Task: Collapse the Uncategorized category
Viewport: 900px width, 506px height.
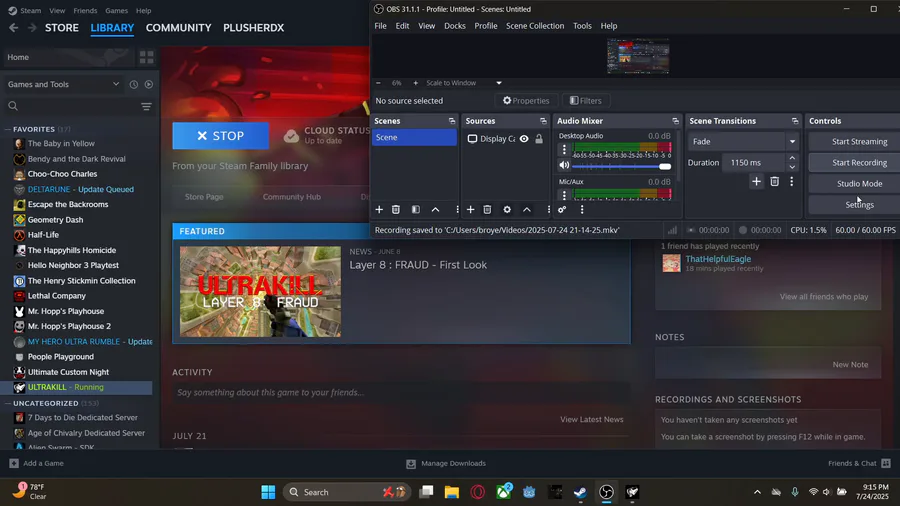Action: tap(8, 403)
